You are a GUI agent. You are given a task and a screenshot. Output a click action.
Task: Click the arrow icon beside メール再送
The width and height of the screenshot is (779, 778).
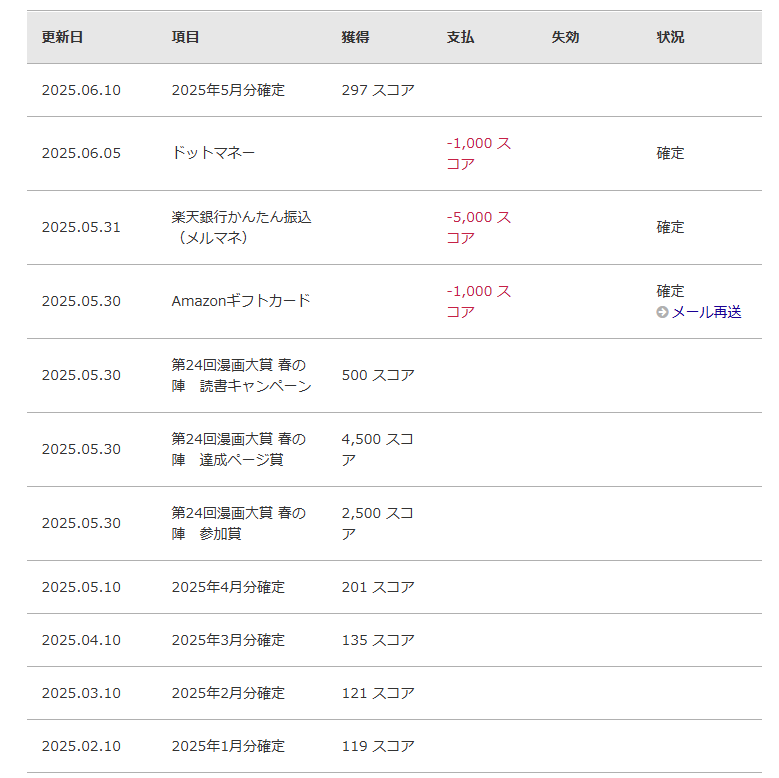coord(662,312)
